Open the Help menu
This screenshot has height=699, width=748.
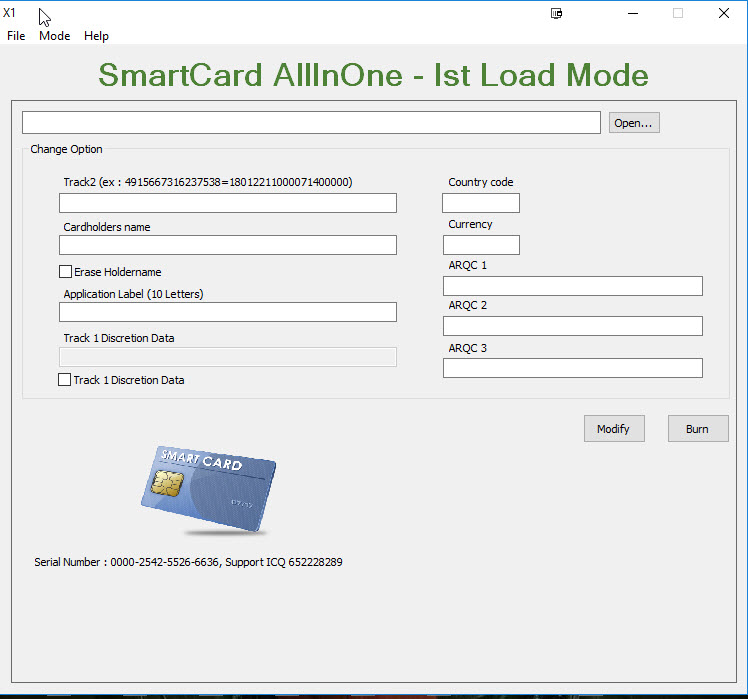point(96,36)
